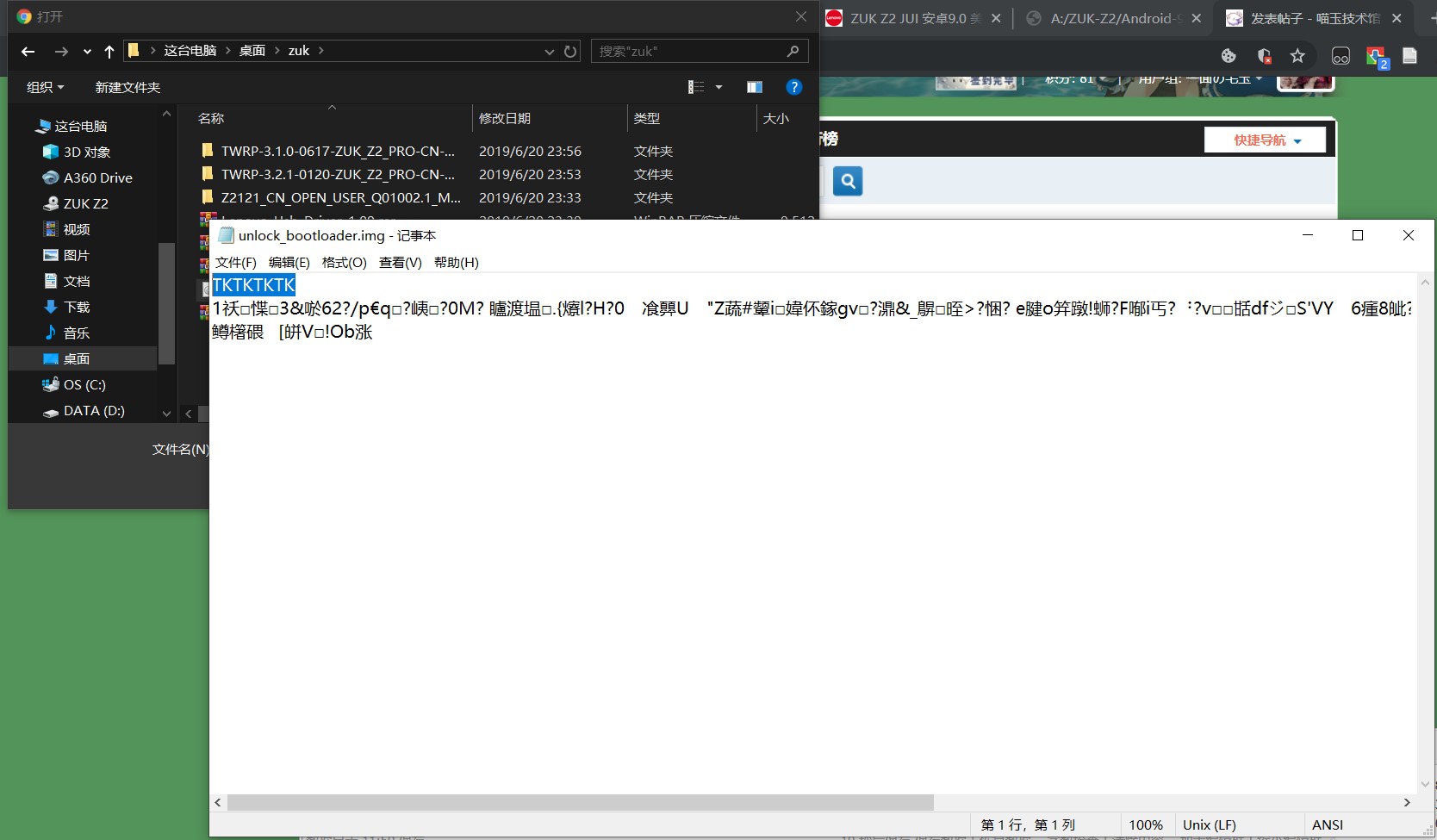1437x840 pixels.
Task: Click the cookie icon in address bar
Action: click(1229, 56)
